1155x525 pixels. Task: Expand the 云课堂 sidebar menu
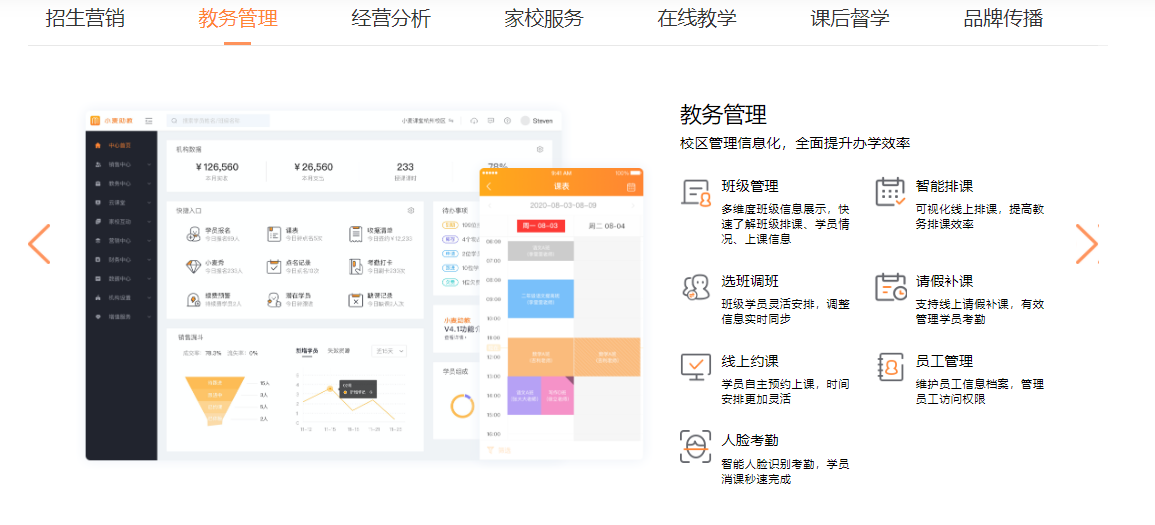tap(122, 202)
